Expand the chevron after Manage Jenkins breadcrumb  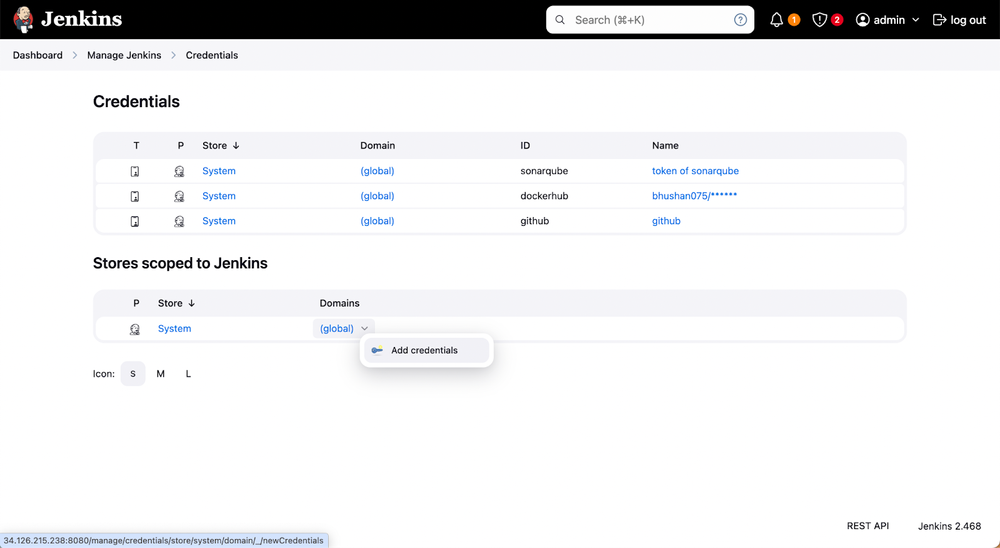173,56
